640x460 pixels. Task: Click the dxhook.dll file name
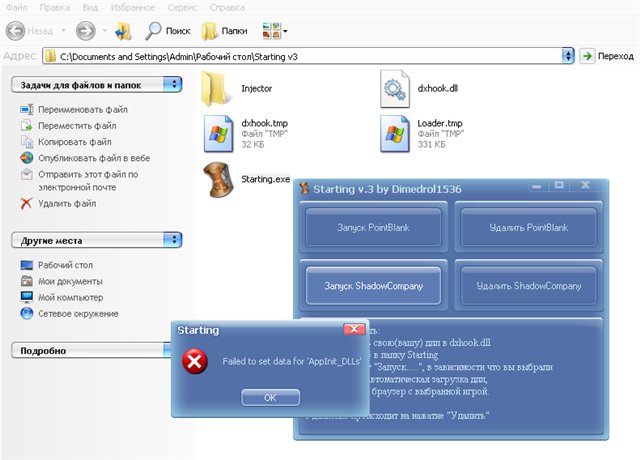coord(438,88)
